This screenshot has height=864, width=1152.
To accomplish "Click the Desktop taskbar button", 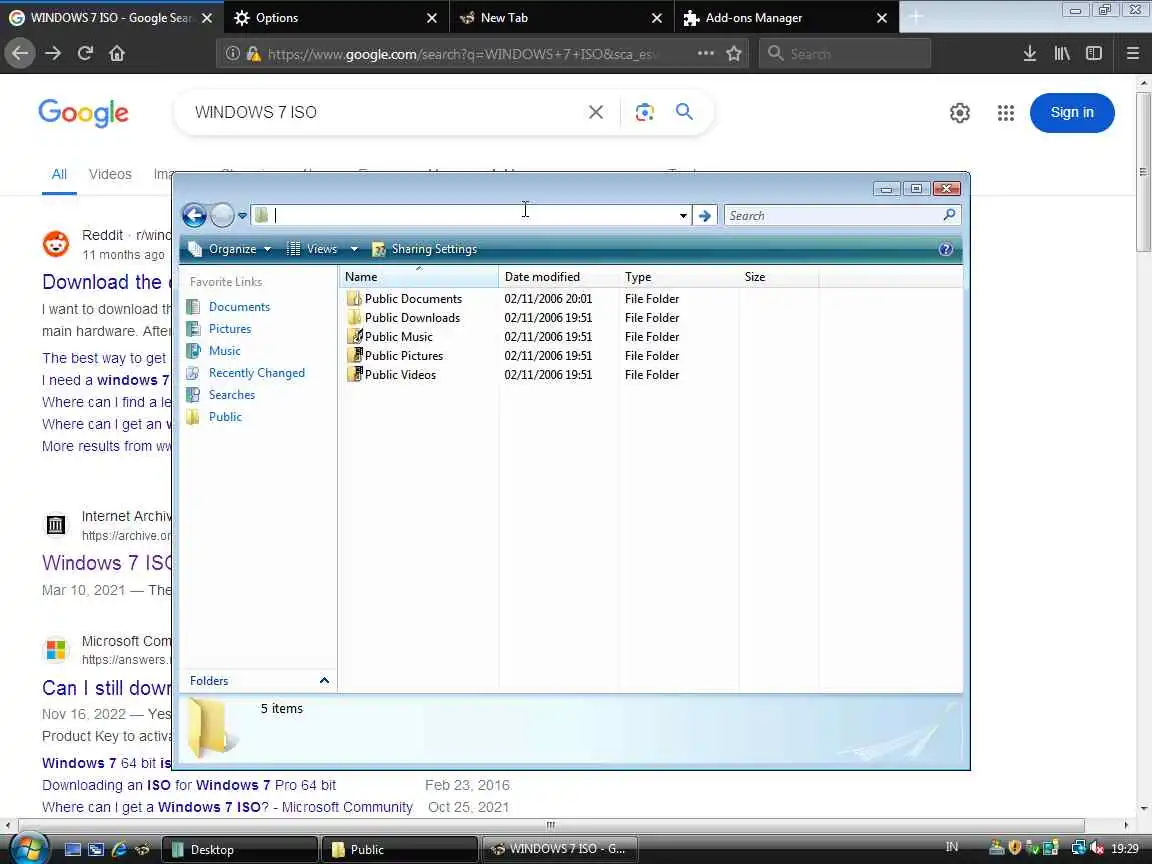I will [x=240, y=849].
